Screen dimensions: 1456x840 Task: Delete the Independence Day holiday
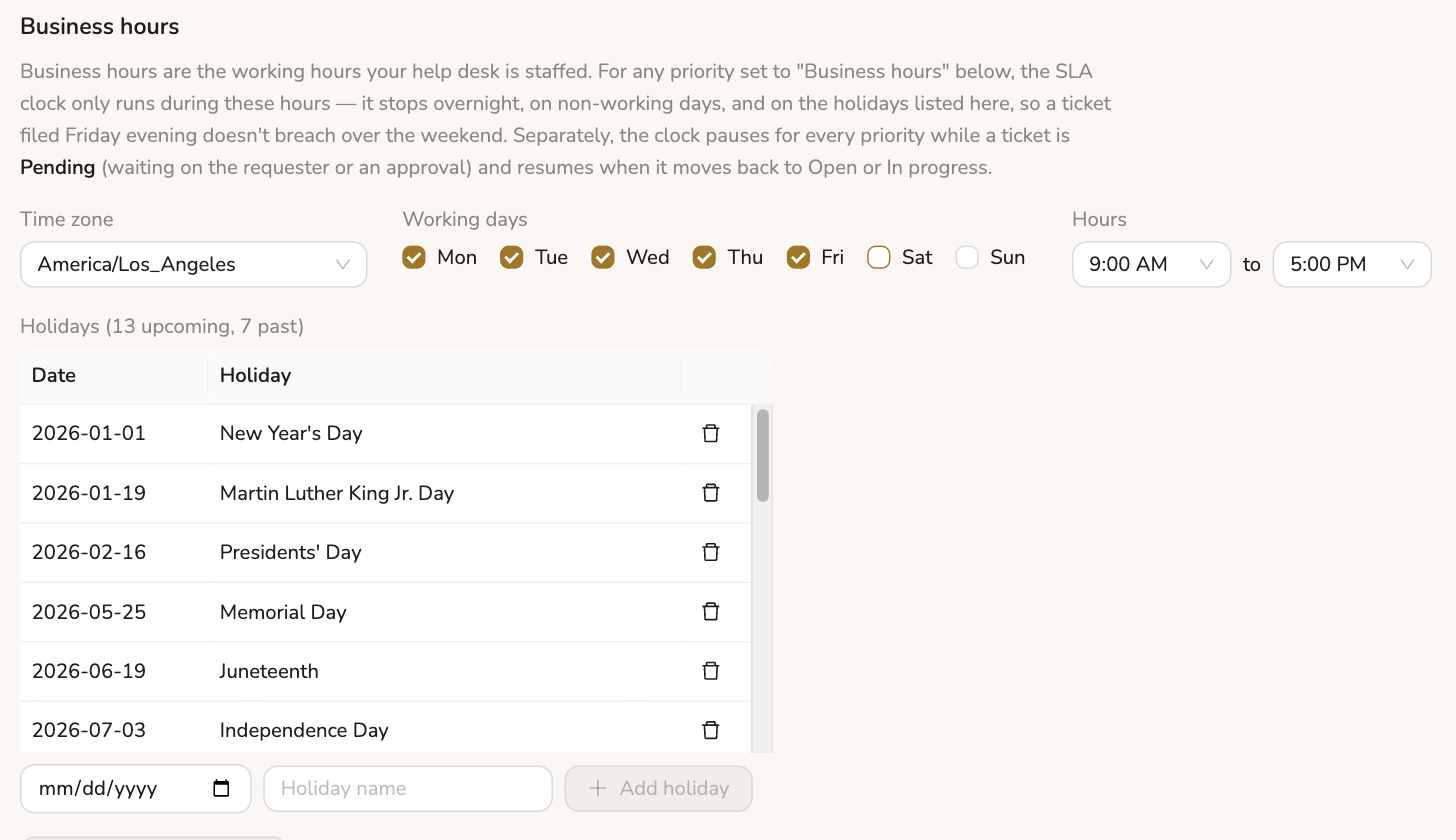click(x=711, y=730)
